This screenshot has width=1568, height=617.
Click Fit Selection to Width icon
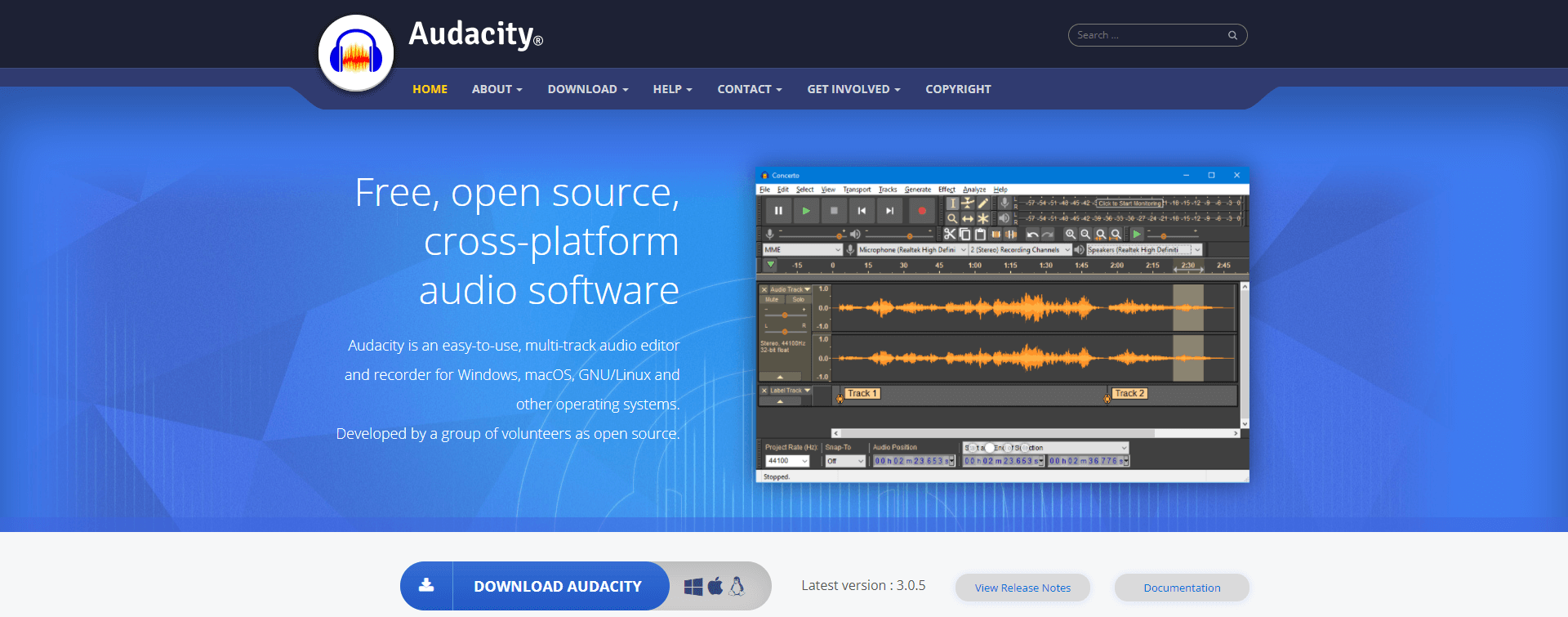1101,234
